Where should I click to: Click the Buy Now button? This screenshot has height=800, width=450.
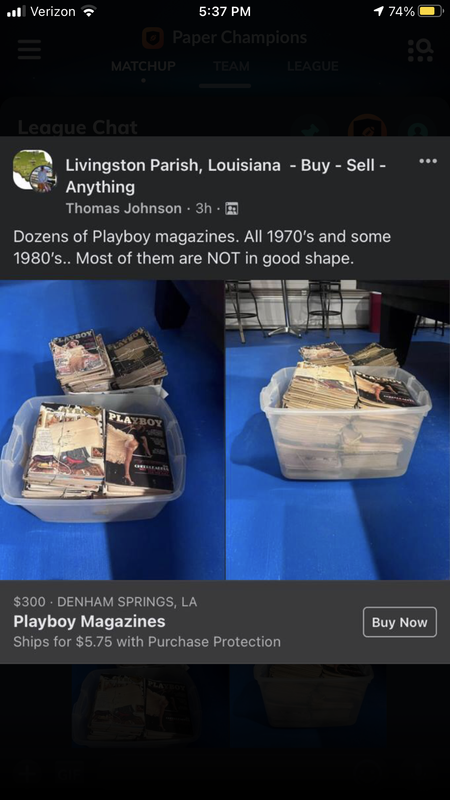(x=399, y=622)
